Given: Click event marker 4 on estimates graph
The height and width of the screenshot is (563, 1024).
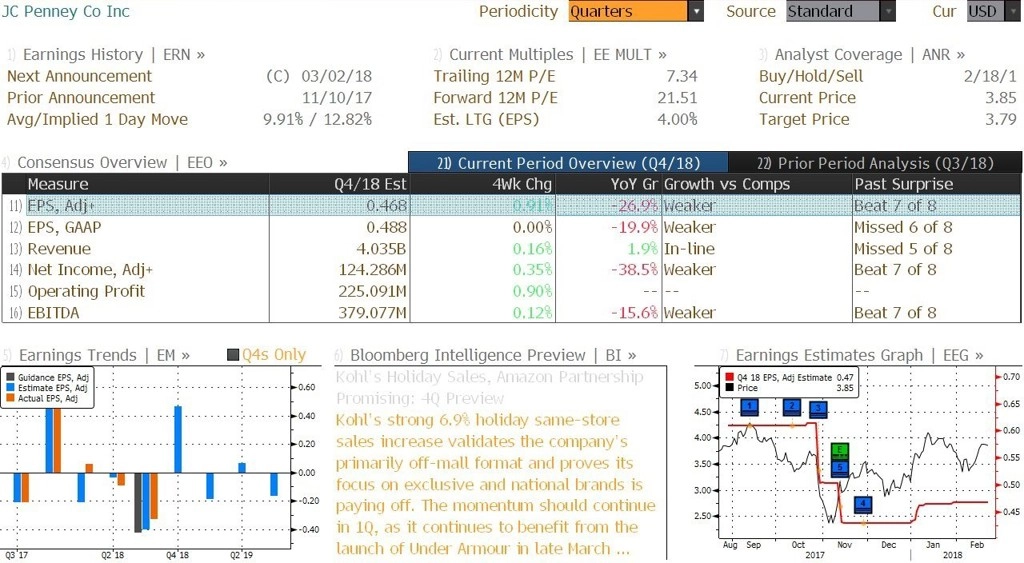Looking at the screenshot, I should tap(863, 504).
